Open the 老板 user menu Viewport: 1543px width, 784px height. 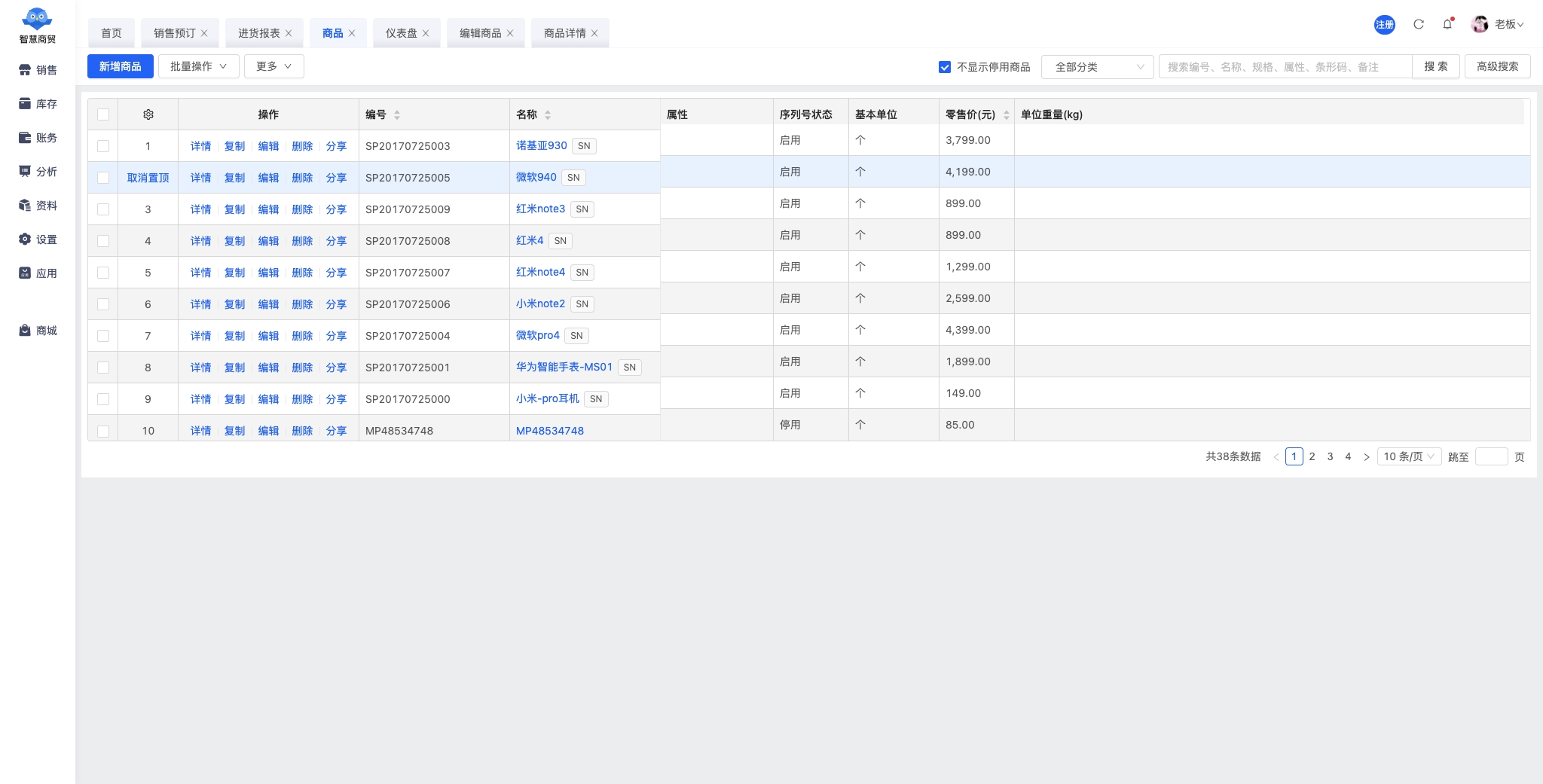click(1509, 24)
